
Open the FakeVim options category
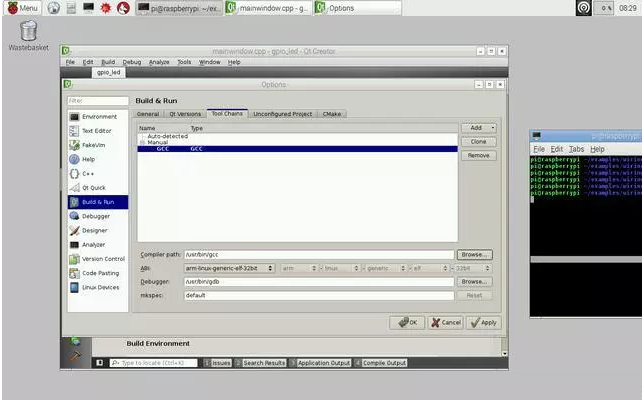point(95,145)
